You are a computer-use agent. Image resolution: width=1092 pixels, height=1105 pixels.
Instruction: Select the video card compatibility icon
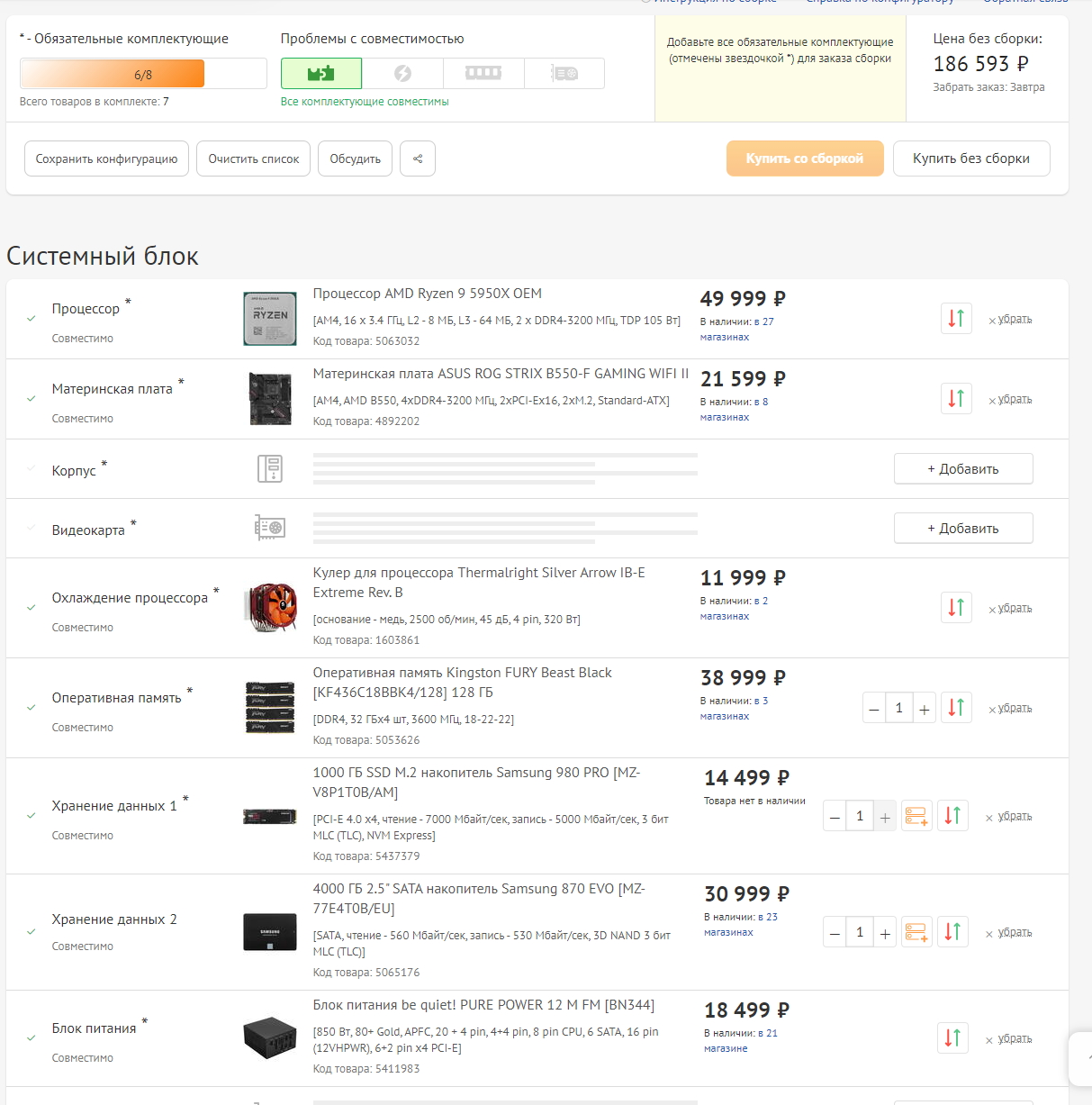564,73
